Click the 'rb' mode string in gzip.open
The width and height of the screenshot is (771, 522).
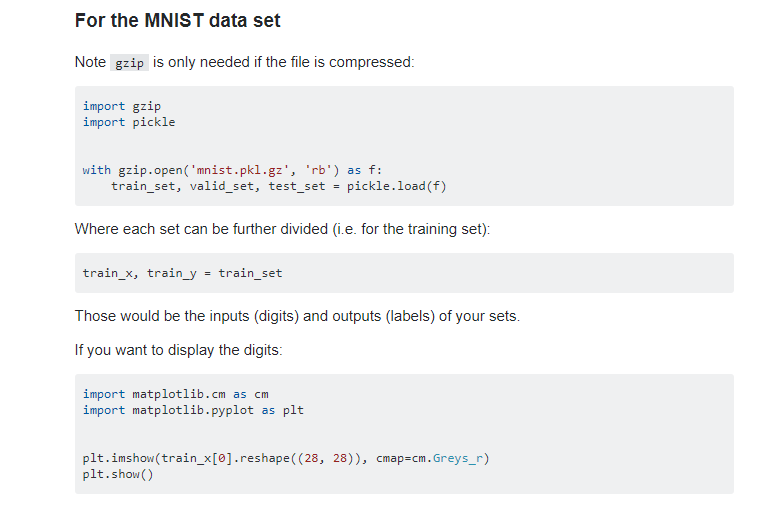[318, 170]
